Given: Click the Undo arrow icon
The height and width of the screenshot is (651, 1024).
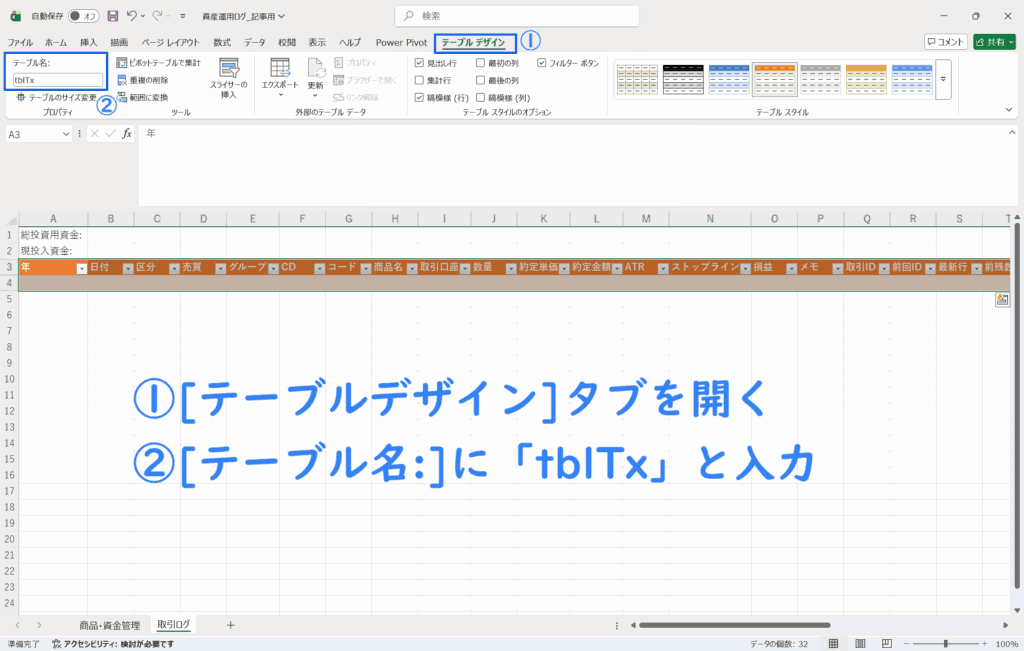Looking at the screenshot, I should (x=132, y=16).
